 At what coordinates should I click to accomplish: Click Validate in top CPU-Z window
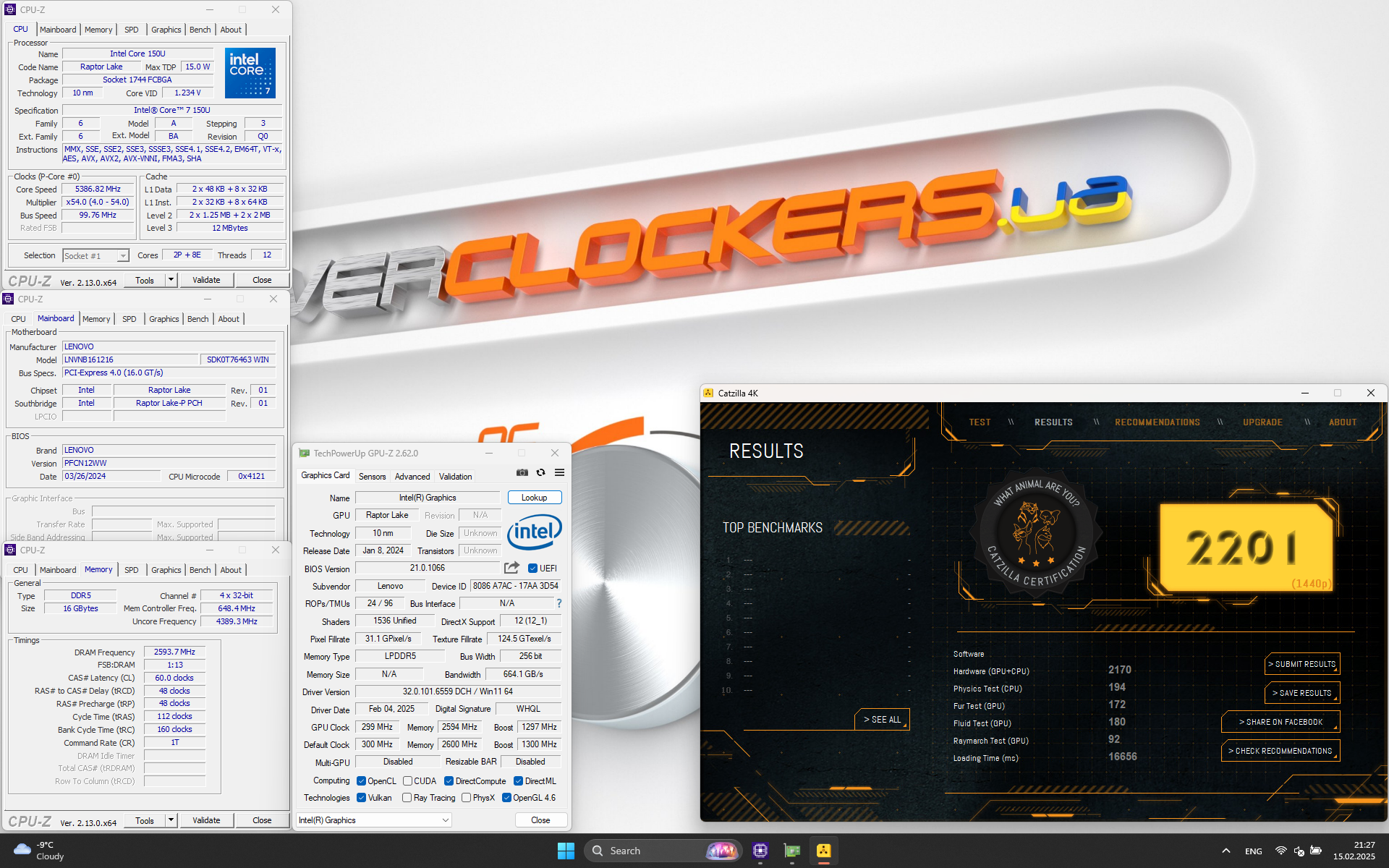click(206, 280)
